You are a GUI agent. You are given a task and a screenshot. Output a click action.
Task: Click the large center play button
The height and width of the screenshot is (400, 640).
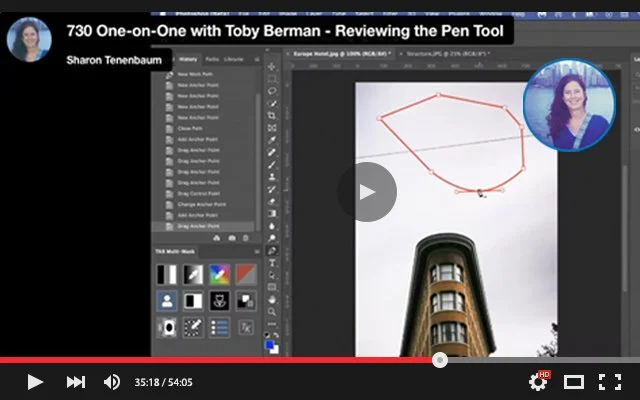point(367,192)
